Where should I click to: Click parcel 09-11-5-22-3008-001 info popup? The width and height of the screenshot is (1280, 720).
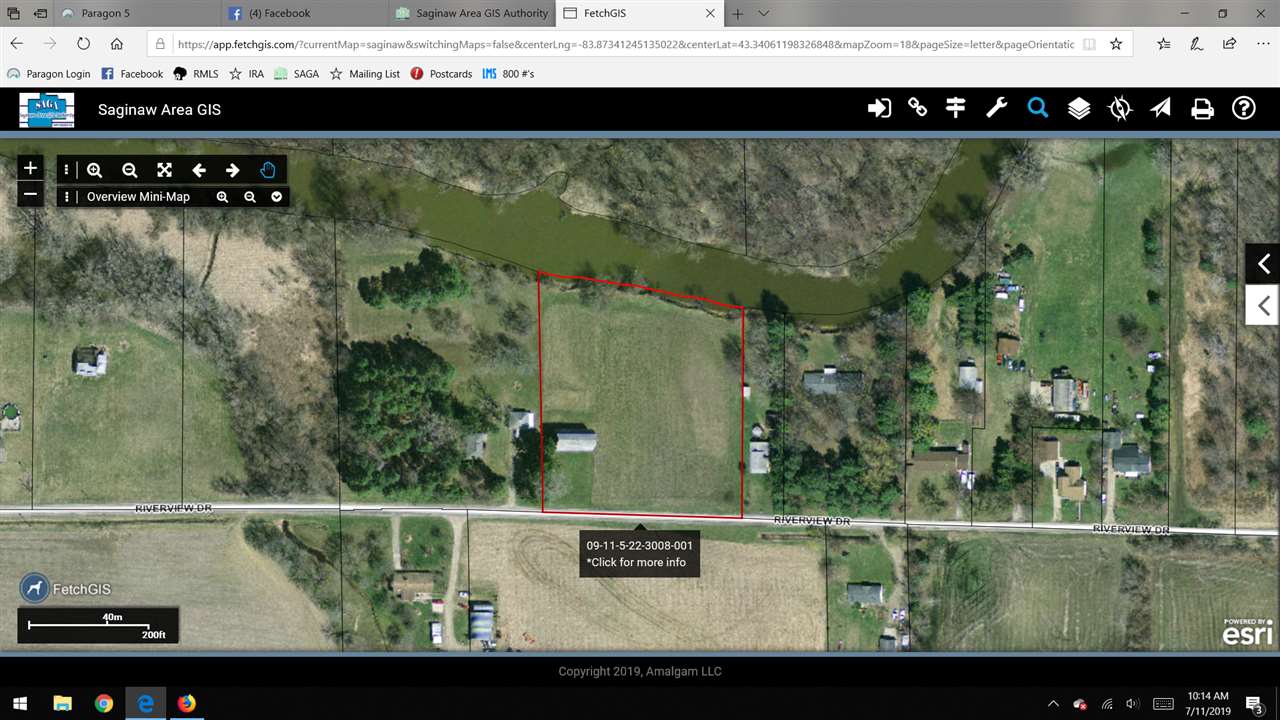click(x=640, y=553)
